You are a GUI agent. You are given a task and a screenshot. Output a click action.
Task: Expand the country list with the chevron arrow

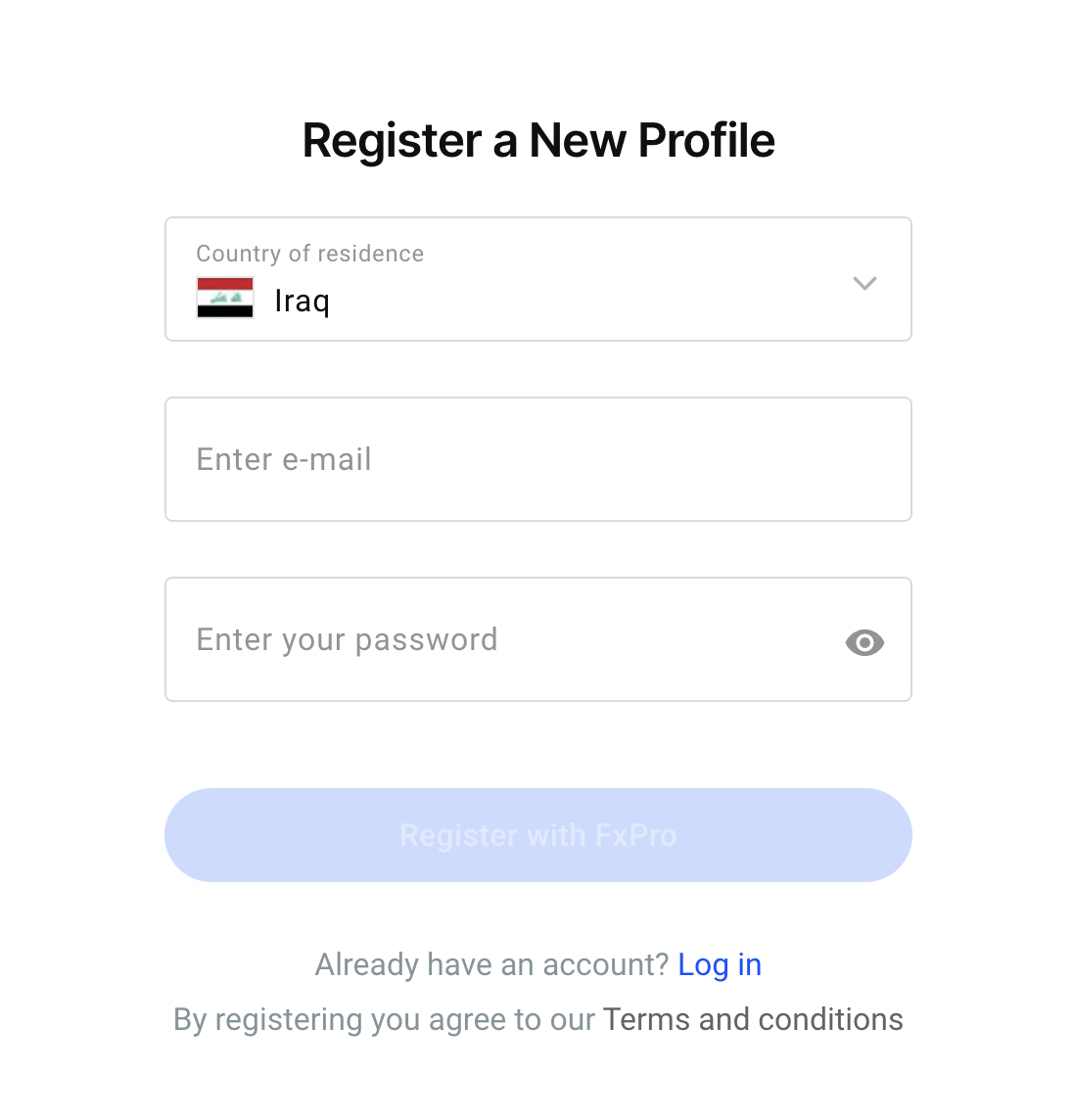coord(864,283)
